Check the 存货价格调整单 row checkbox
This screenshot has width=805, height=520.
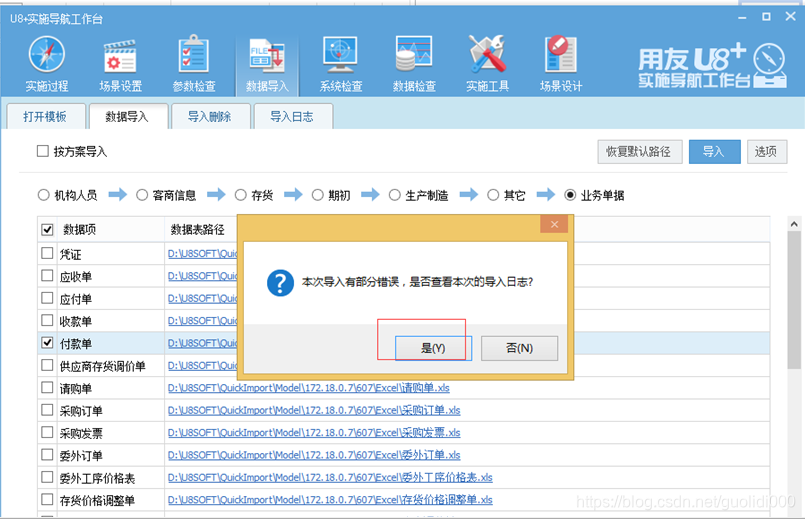click(47, 499)
